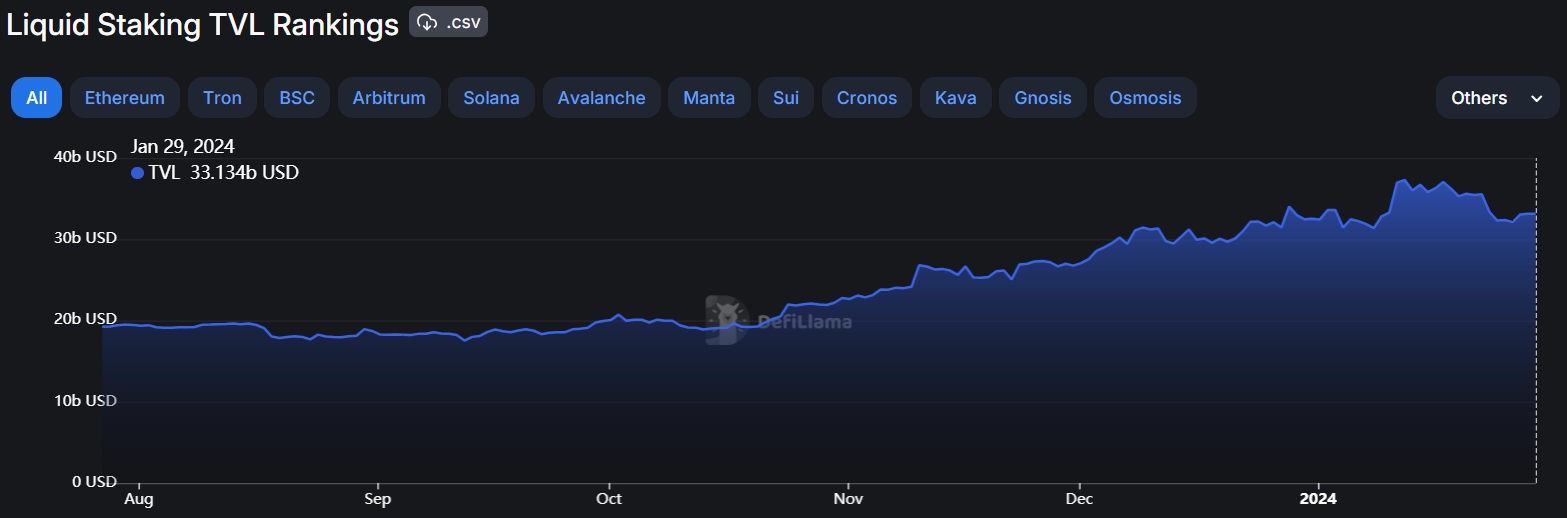The image size is (1567, 518).
Task: Filter rankings by Manta
Action: pyautogui.click(x=709, y=98)
